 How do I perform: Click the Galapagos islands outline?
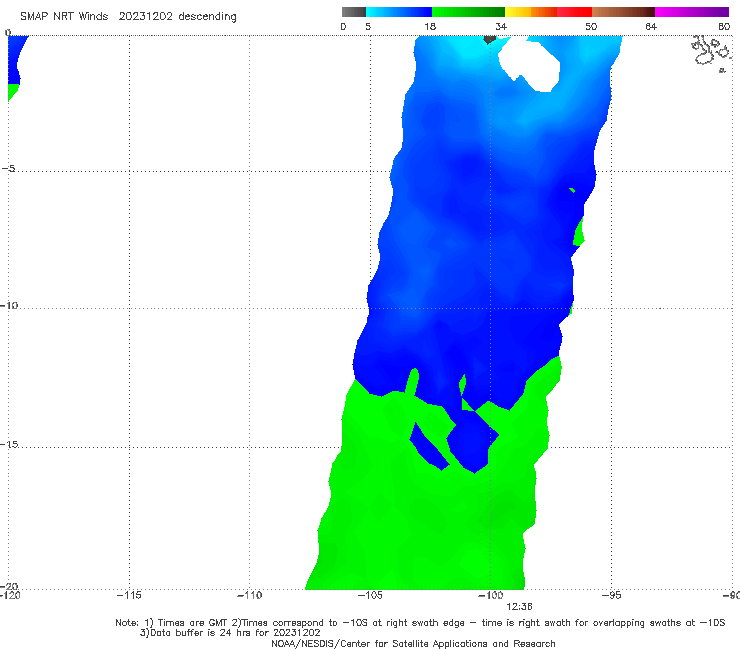tap(711, 52)
